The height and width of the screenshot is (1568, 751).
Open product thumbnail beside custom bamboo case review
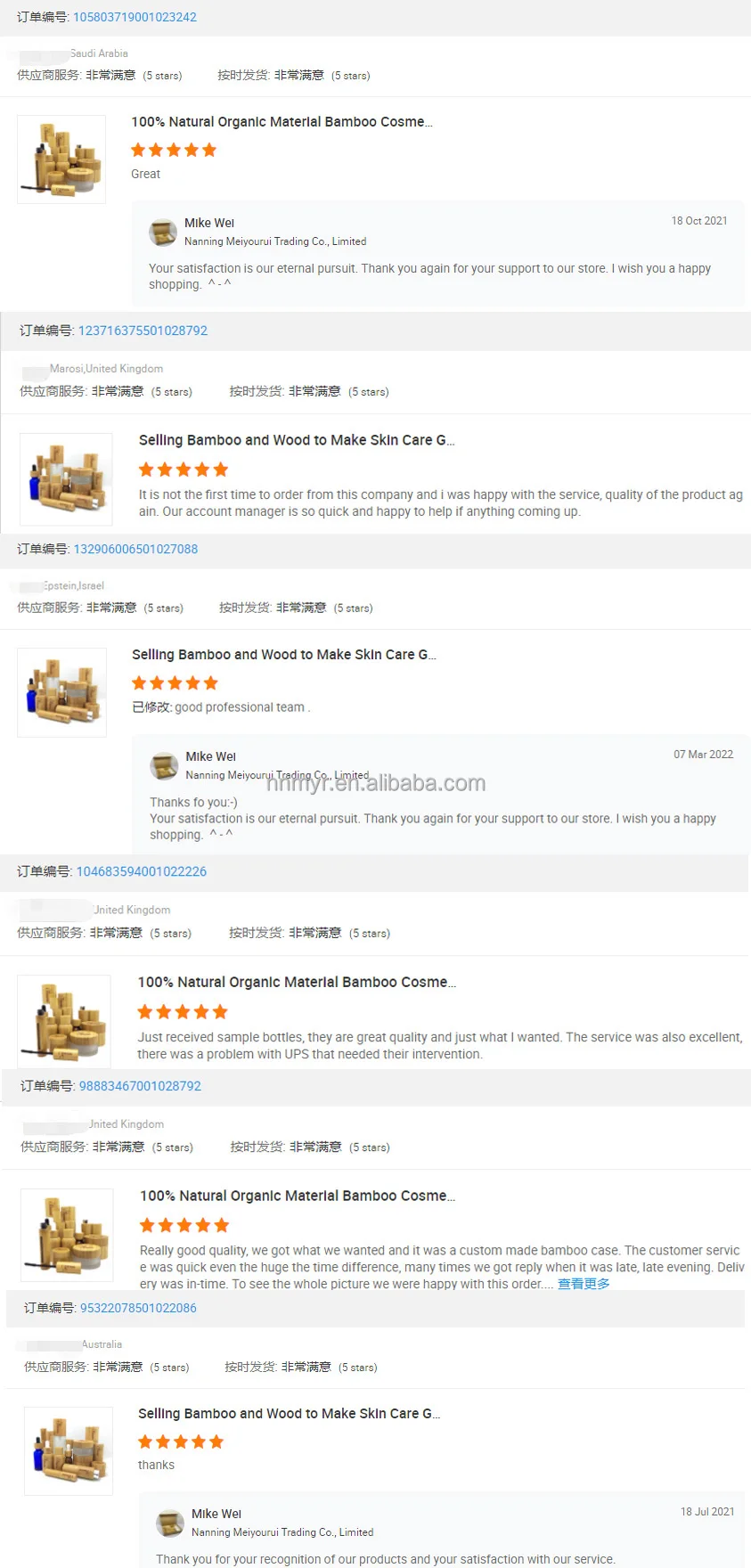[67, 1235]
